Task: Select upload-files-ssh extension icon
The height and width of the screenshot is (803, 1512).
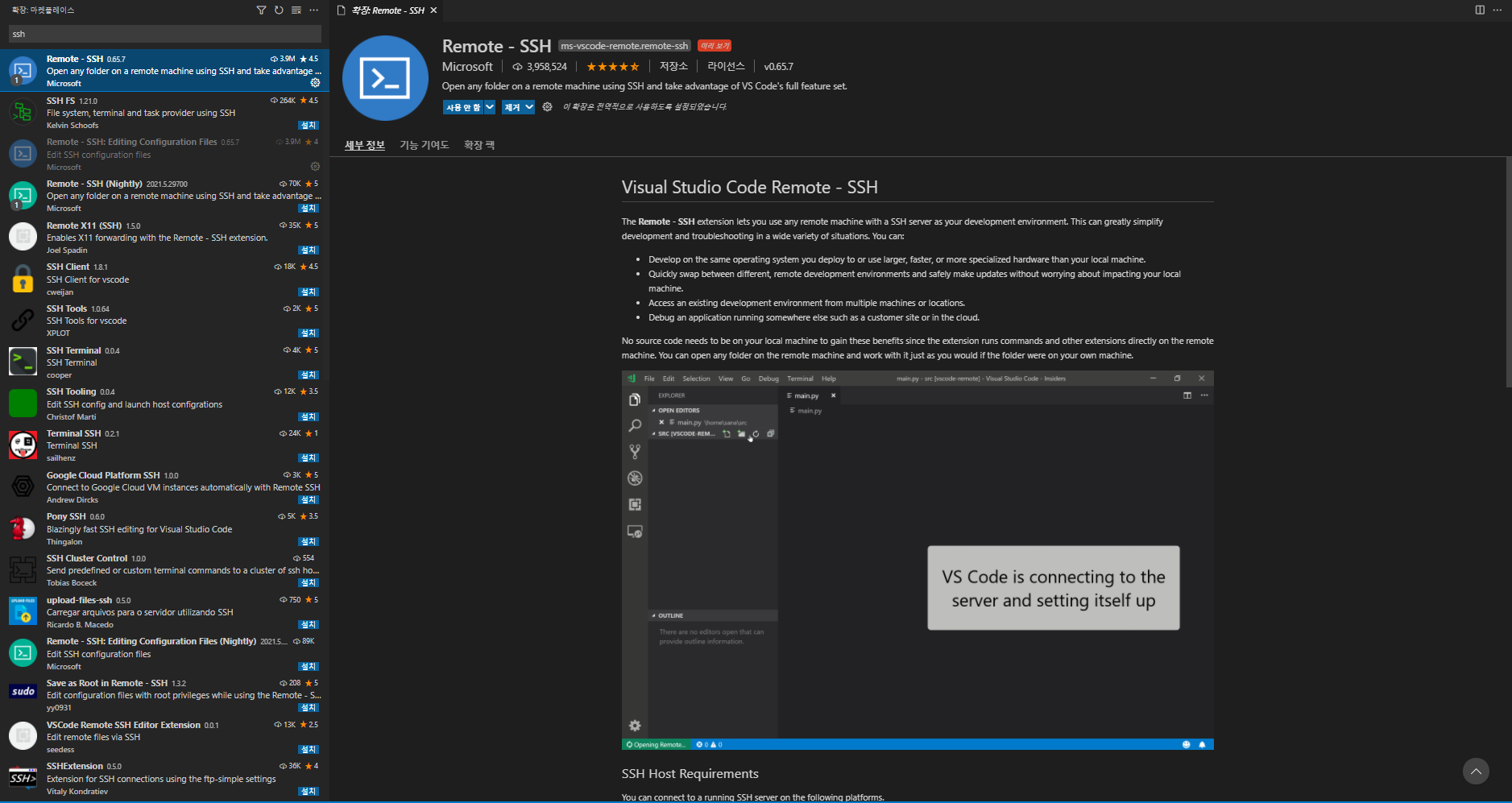Action: (23, 611)
